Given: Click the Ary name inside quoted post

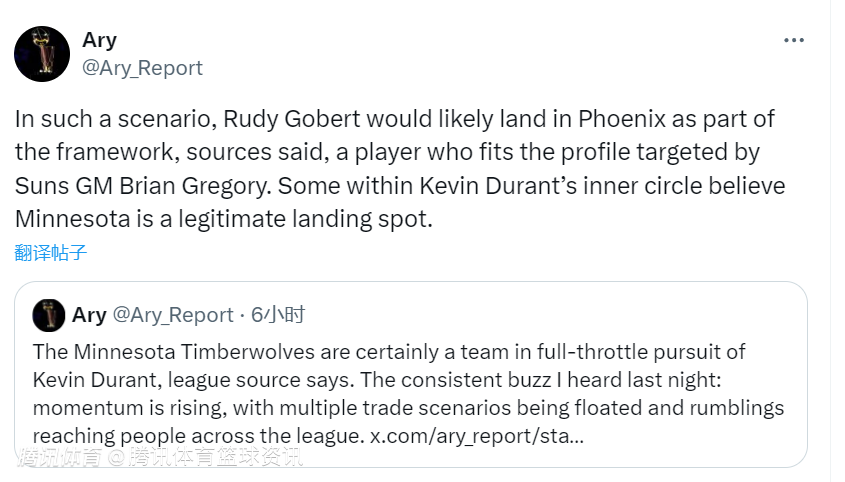Looking at the screenshot, I should (89, 315).
